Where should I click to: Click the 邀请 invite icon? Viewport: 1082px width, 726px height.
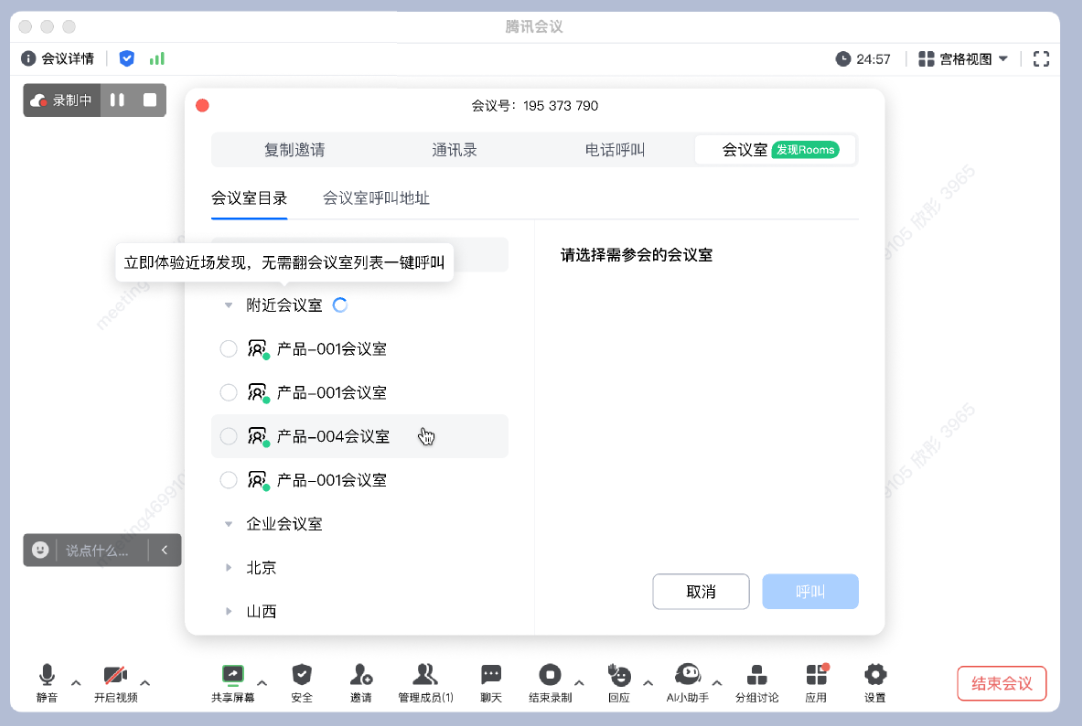(x=361, y=683)
